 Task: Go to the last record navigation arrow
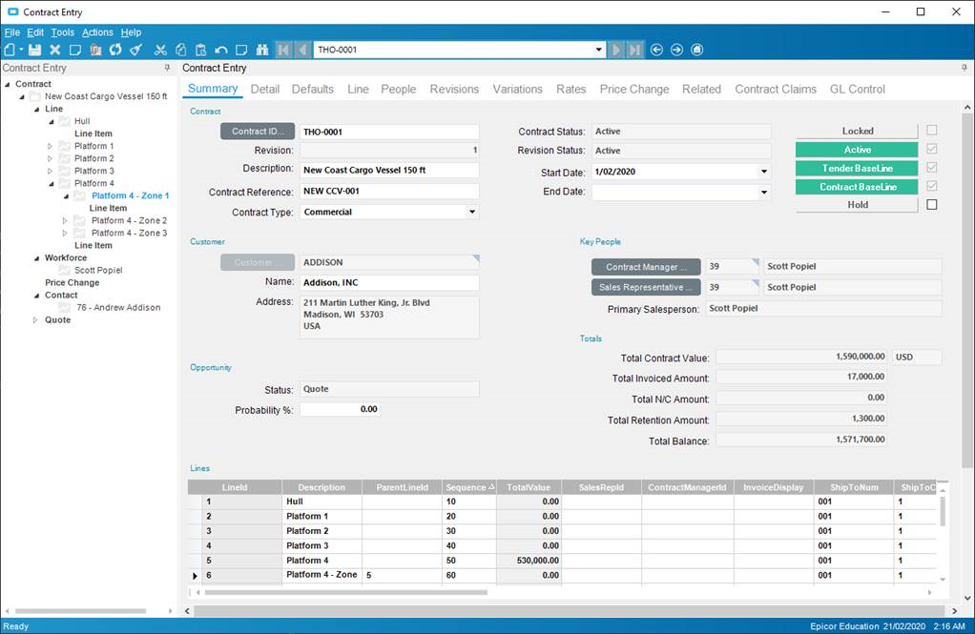click(635, 50)
